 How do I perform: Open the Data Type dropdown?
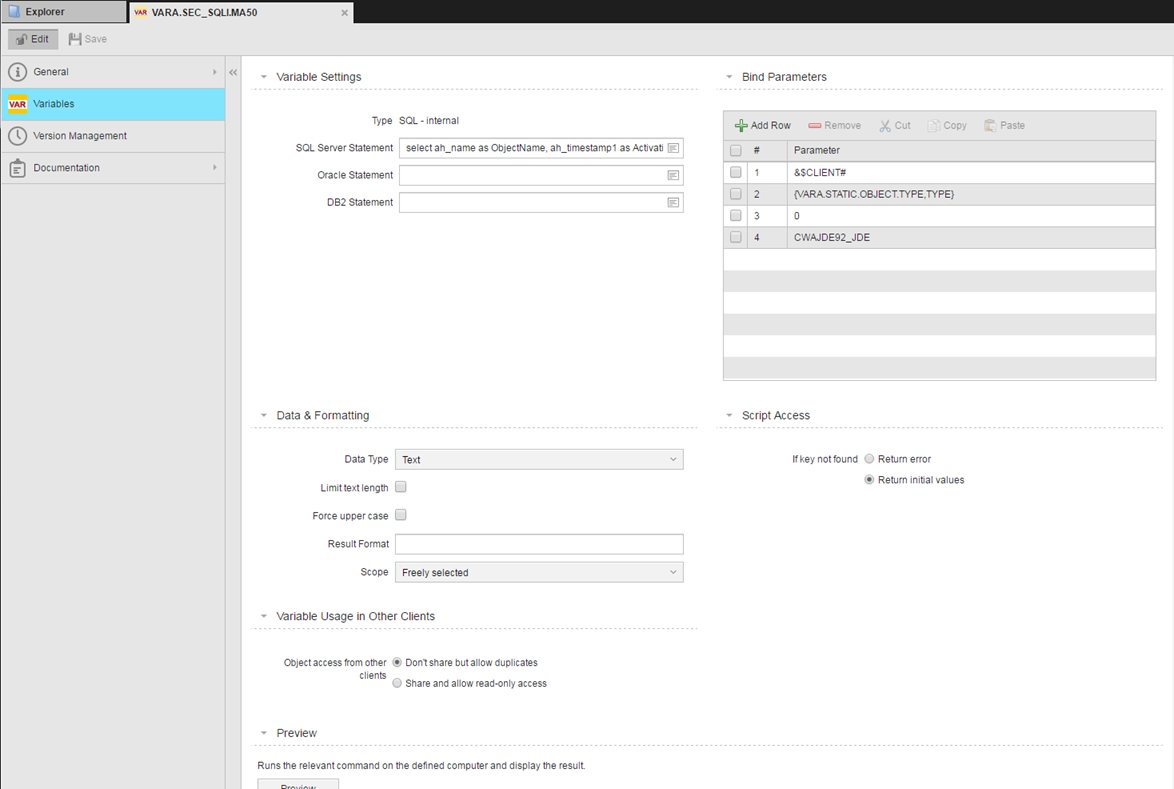[x=539, y=460]
